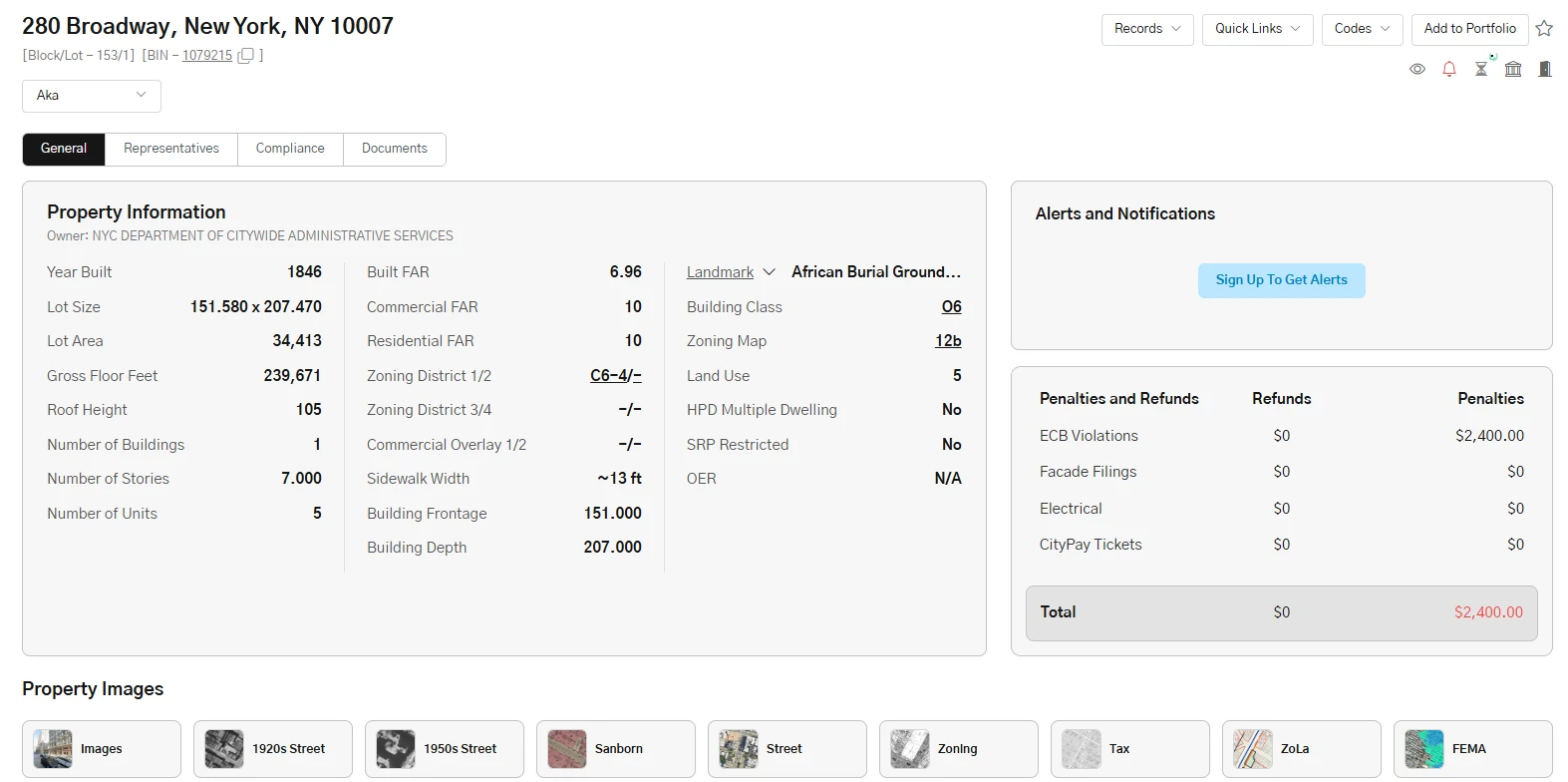The width and height of the screenshot is (1568, 782).
Task: Open the 1920s Street photo
Action: pyautogui.click(x=273, y=749)
